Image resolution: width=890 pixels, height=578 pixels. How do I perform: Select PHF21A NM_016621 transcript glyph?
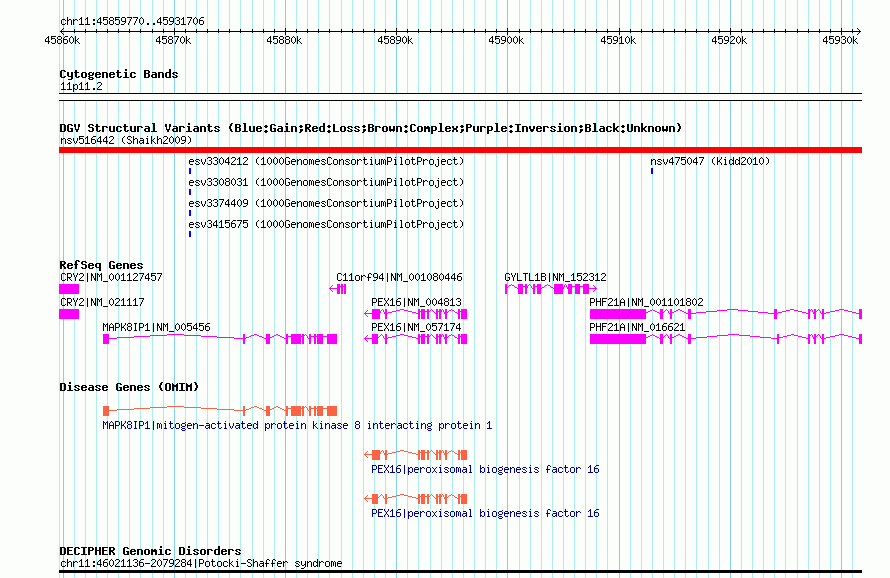point(726,339)
